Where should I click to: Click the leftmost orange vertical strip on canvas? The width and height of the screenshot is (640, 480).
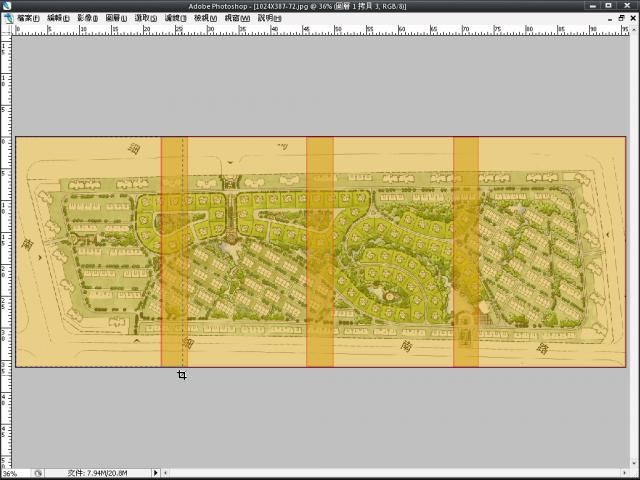[174, 252]
